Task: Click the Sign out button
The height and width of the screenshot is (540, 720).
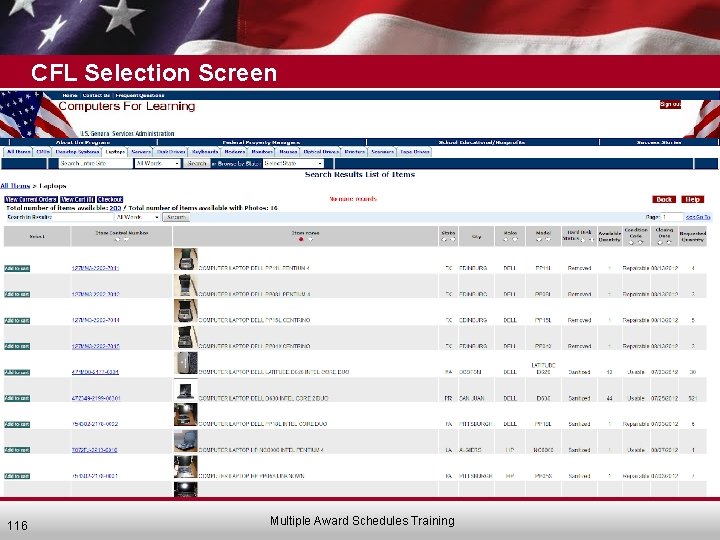Action: tap(670, 105)
